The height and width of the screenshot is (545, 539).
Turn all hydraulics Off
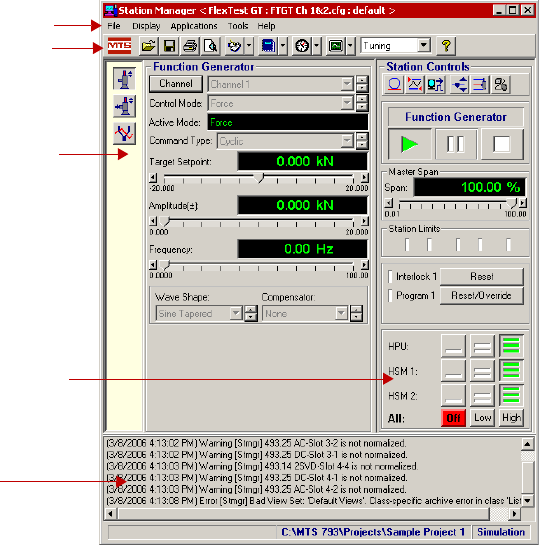[x=453, y=418]
